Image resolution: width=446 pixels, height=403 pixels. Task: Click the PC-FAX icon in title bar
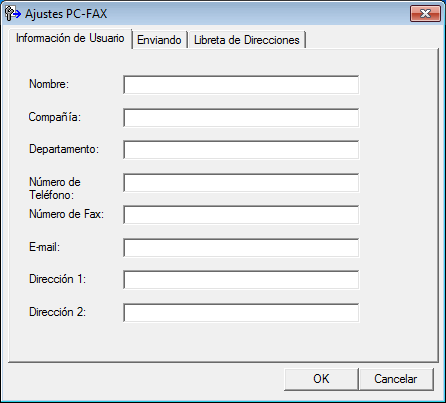[13, 13]
